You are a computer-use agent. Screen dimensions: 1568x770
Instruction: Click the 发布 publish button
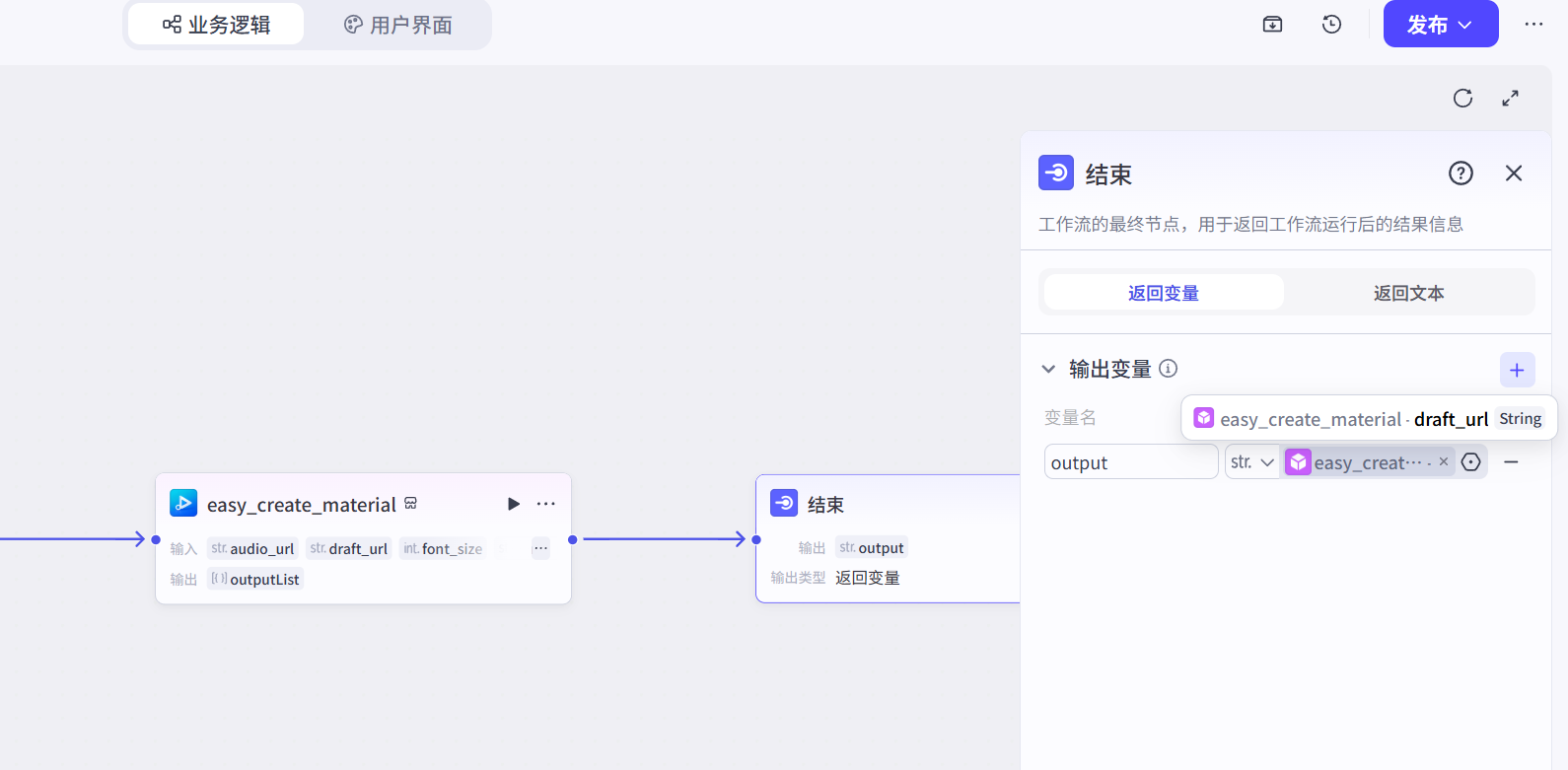[1441, 25]
